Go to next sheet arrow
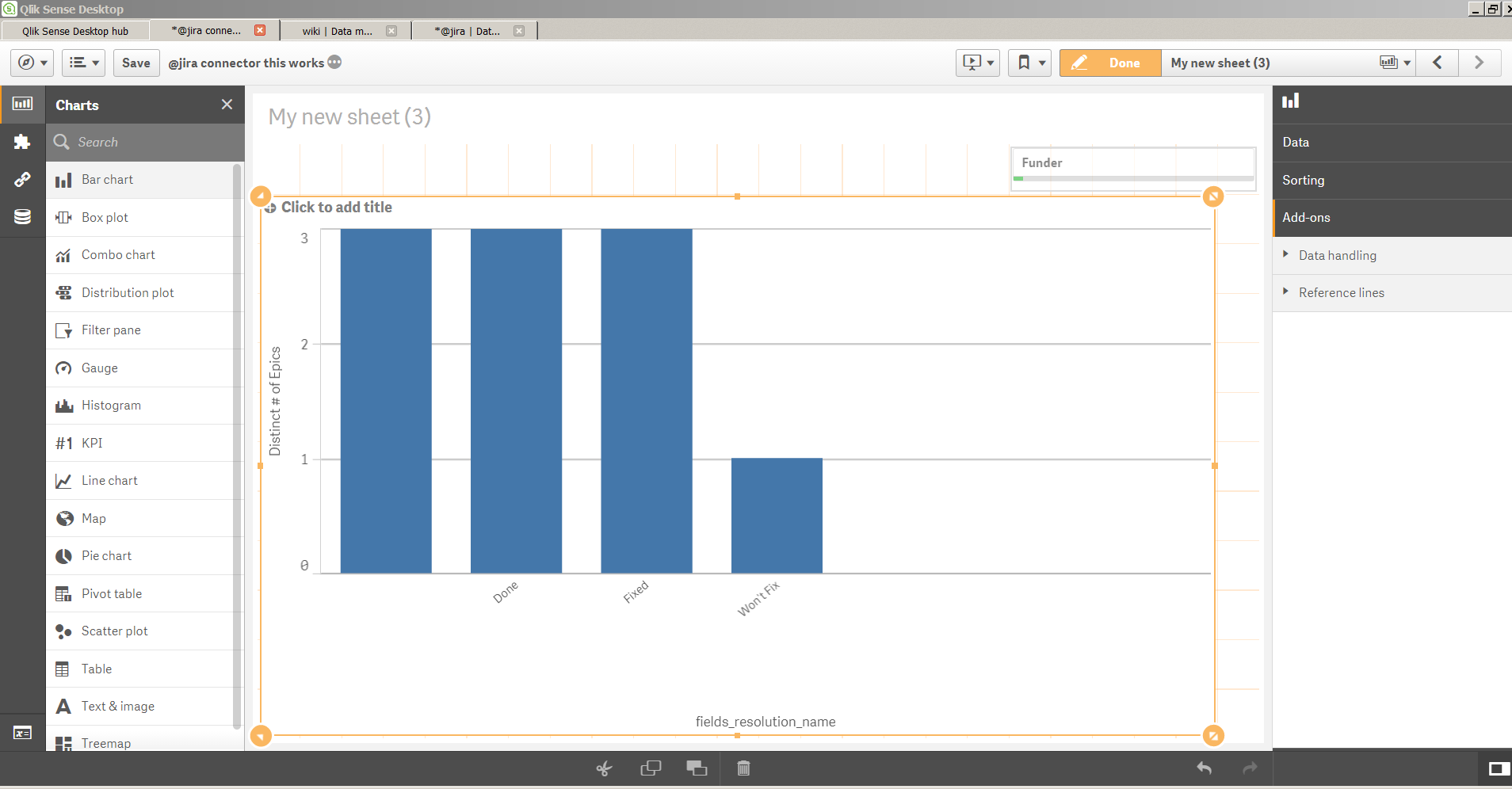This screenshot has height=789, width=1512. [1479, 63]
